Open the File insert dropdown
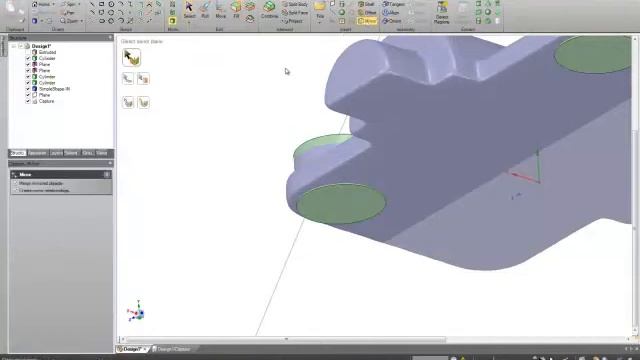The height and width of the screenshot is (360, 640). click(320, 21)
